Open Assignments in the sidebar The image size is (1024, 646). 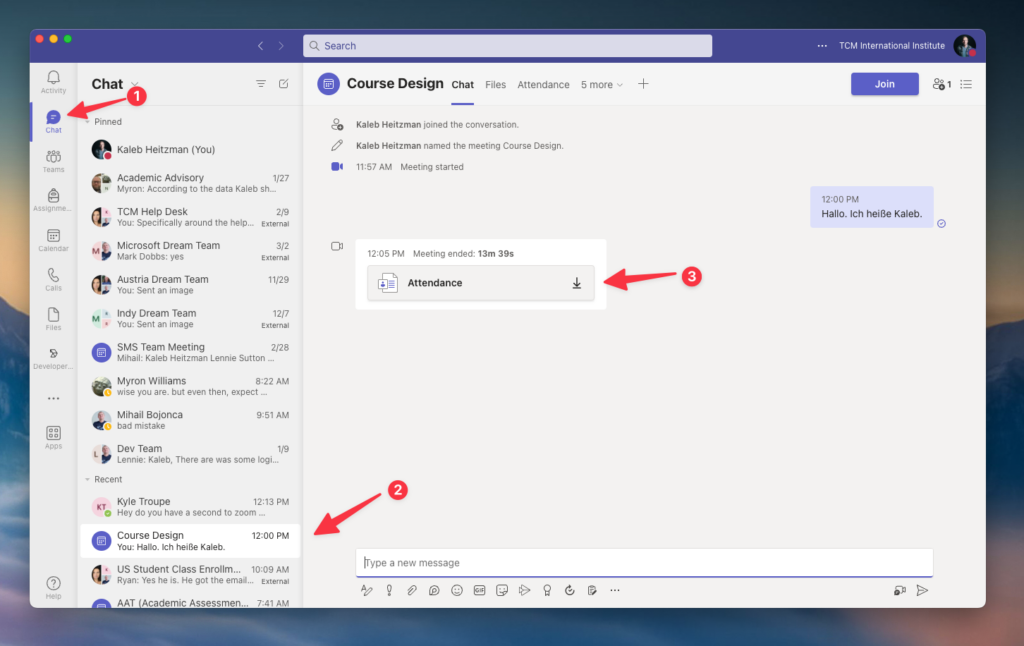tap(54, 200)
